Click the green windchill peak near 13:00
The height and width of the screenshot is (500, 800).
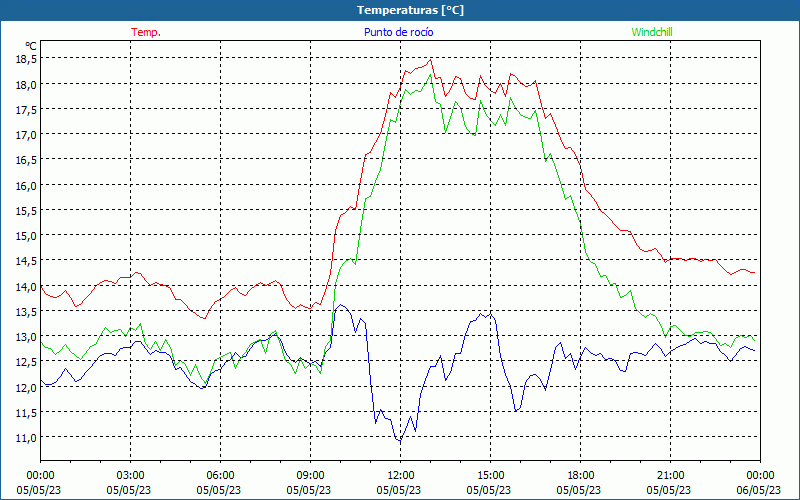(431, 74)
